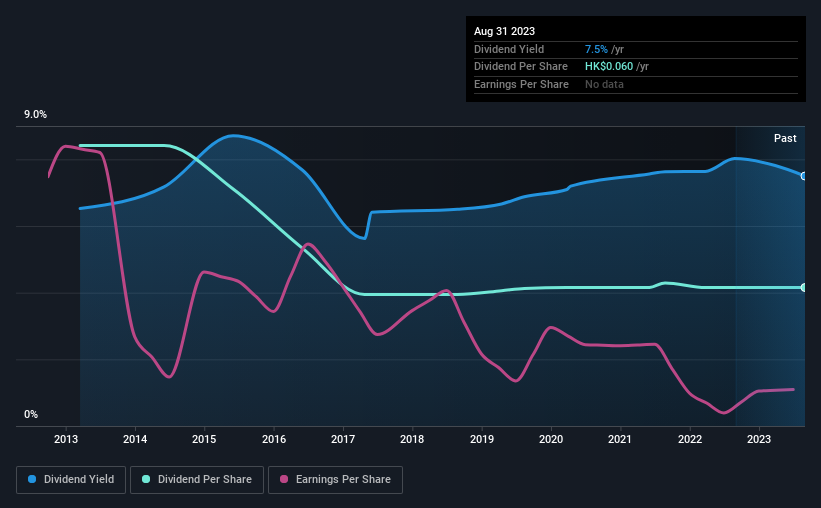
Task: Click the Past region label
Action: 785,138
